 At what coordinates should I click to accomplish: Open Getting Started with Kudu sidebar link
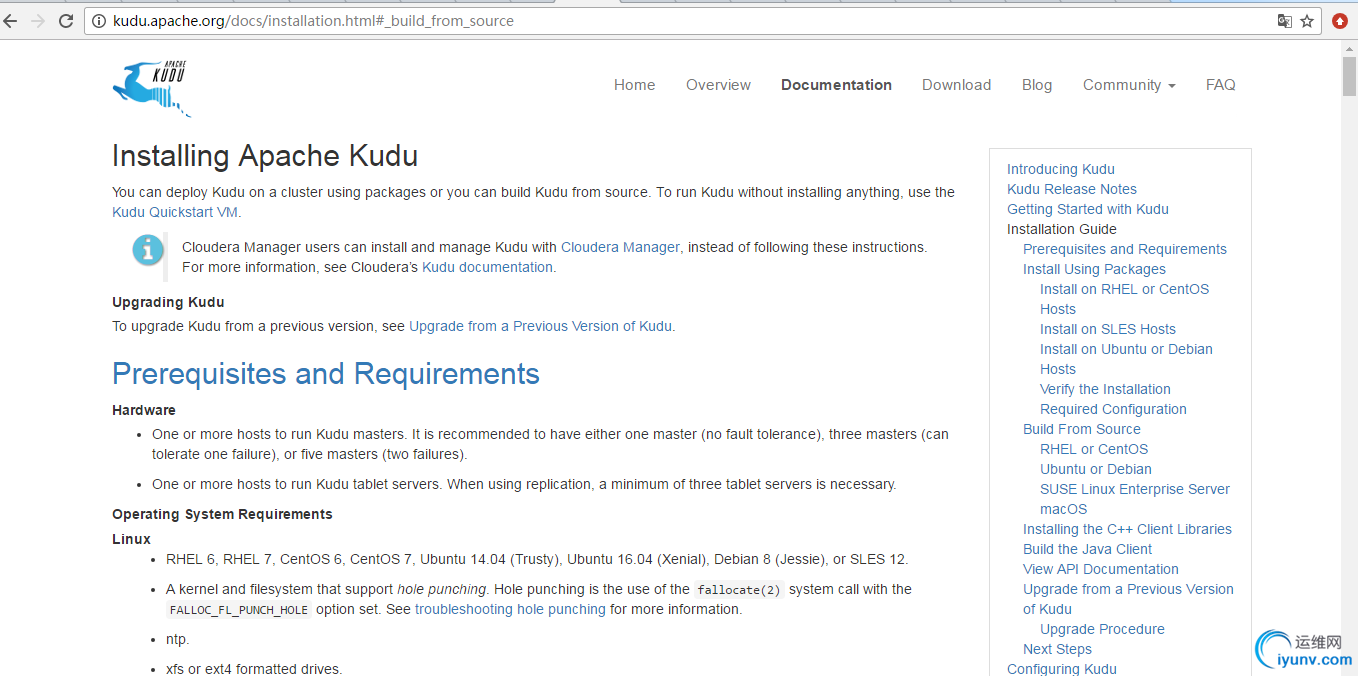tap(1088, 209)
